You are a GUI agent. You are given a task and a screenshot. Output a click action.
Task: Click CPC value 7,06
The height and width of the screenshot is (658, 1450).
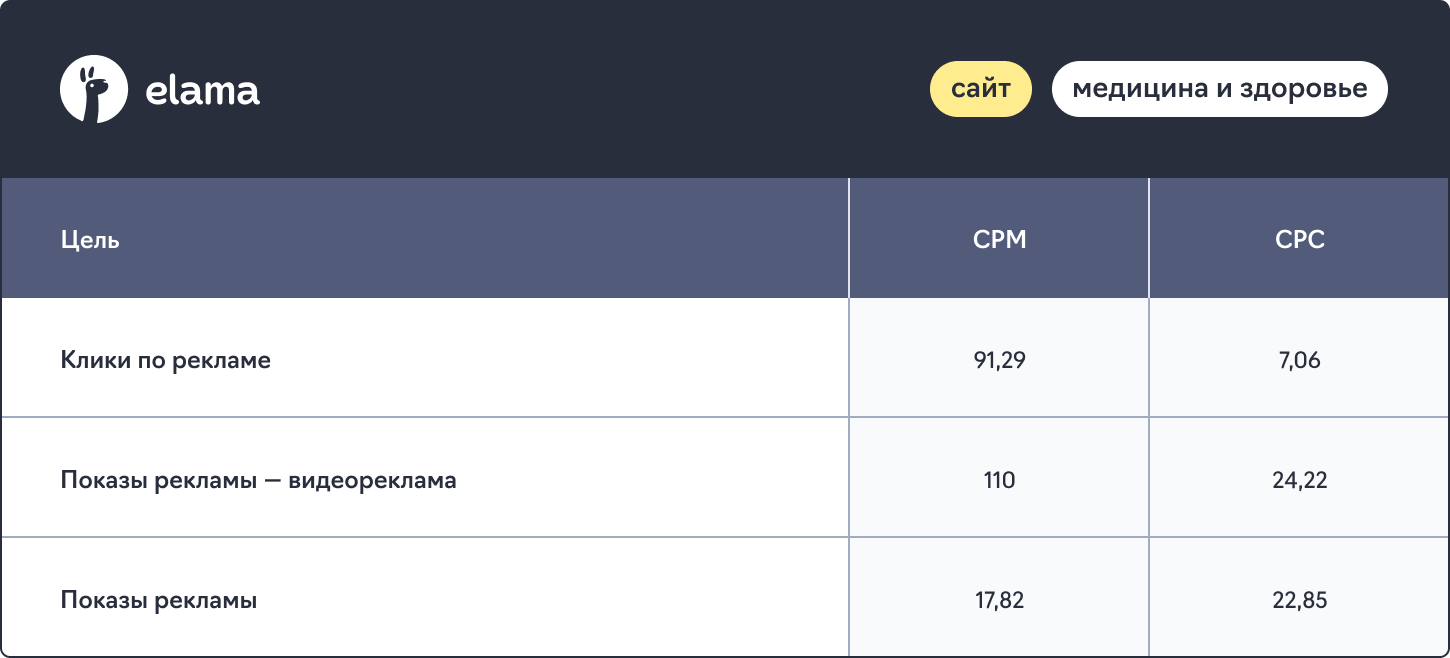(1300, 360)
